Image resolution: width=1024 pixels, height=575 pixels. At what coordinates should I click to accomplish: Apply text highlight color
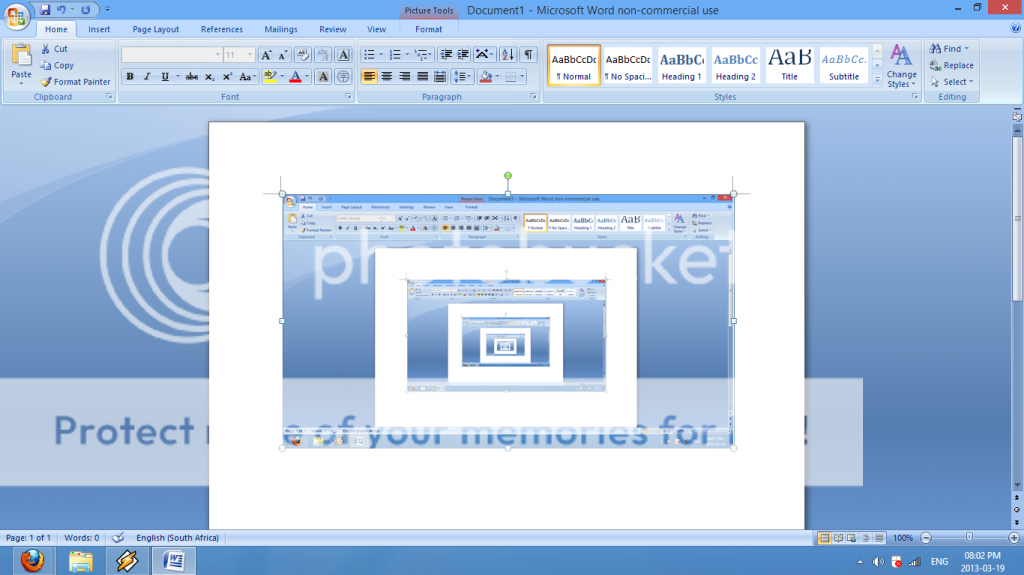coord(270,76)
